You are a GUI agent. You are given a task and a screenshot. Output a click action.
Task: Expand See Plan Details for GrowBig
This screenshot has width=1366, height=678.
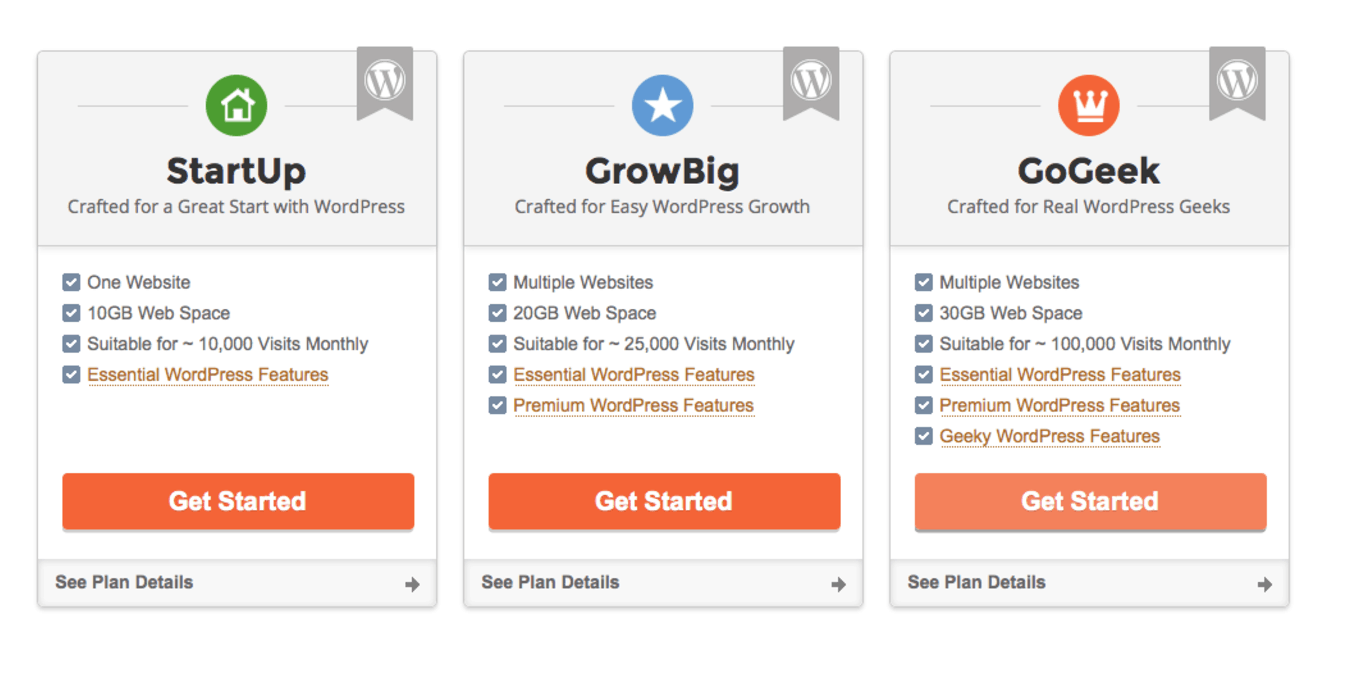tap(663, 583)
